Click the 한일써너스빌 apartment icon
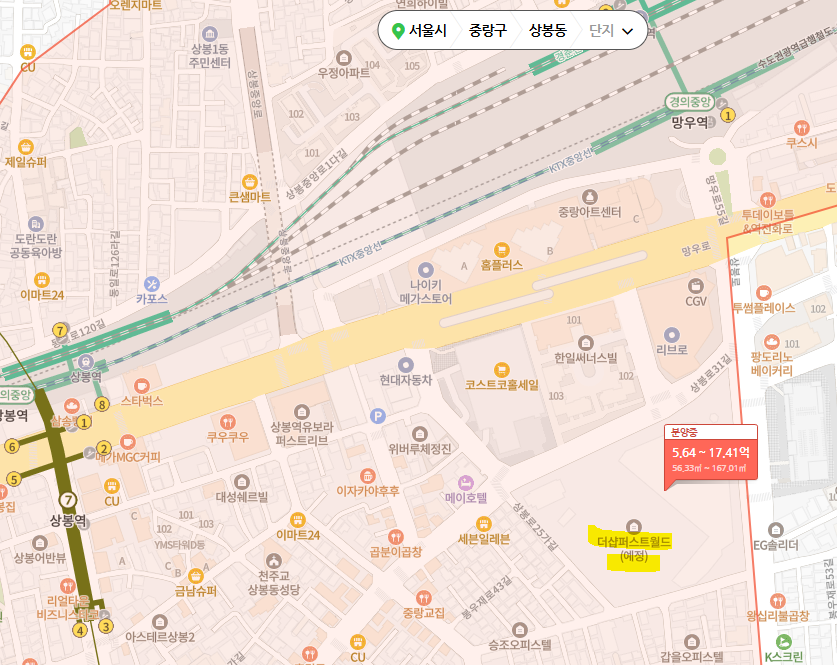The width and height of the screenshot is (837, 665). coord(586,342)
